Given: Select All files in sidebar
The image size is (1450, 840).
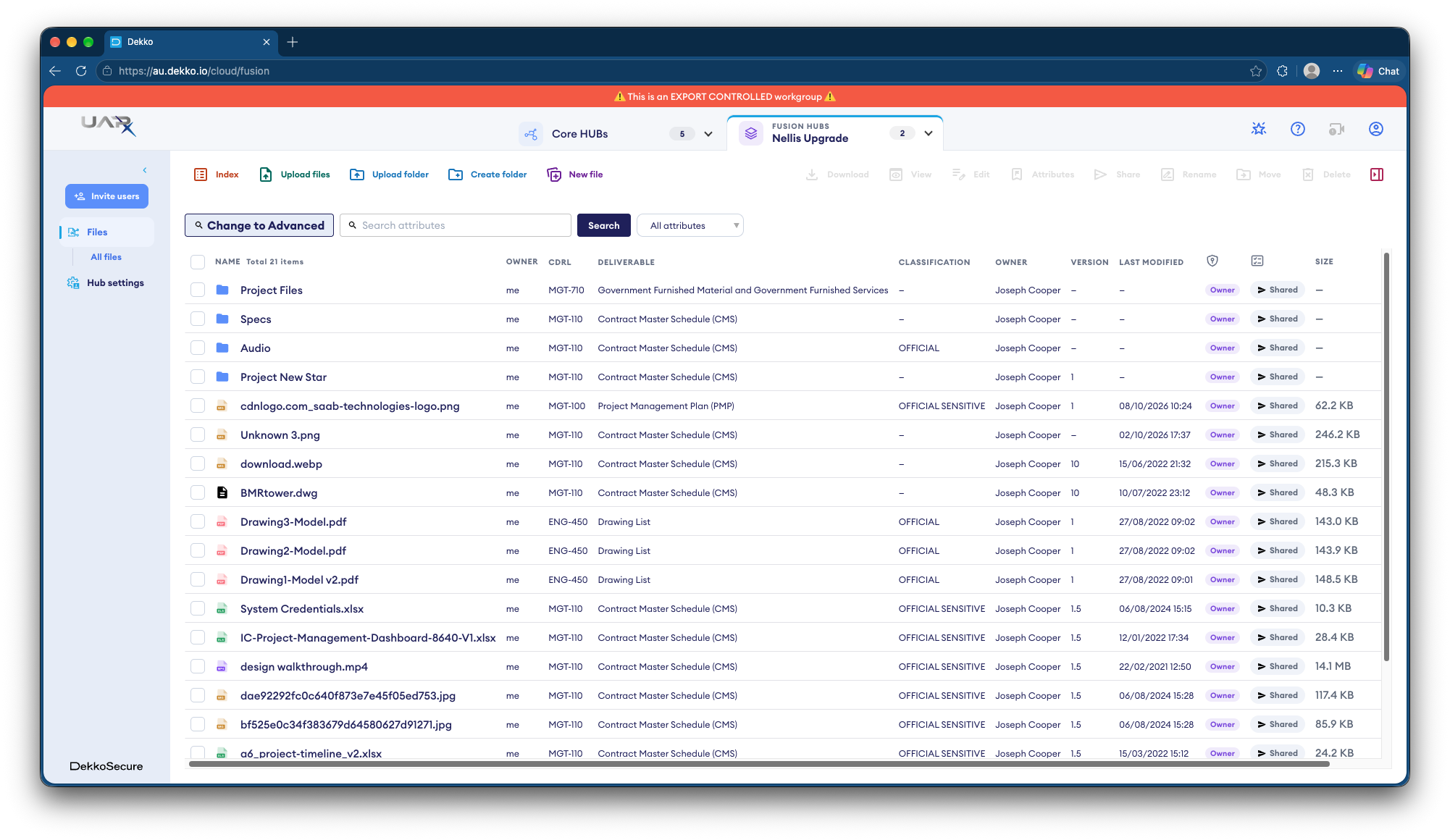Looking at the screenshot, I should [106, 257].
